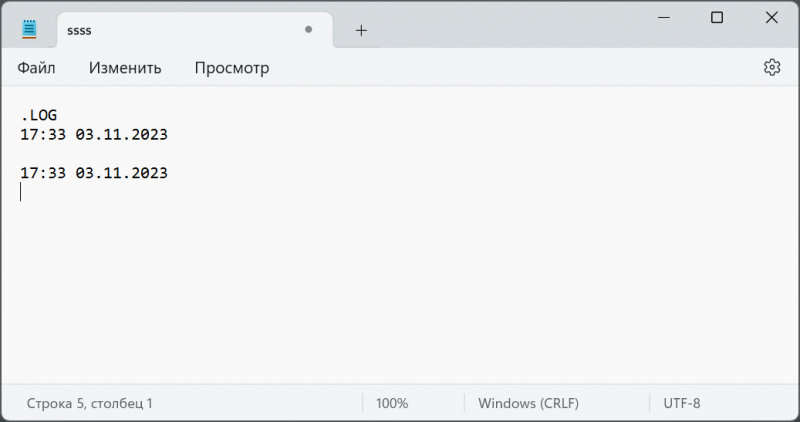Image resolution: width=800 pixels, height=422 pixels.
Task: Click the 100% zoom level in the status bar
Action: [x=392, y=403]
